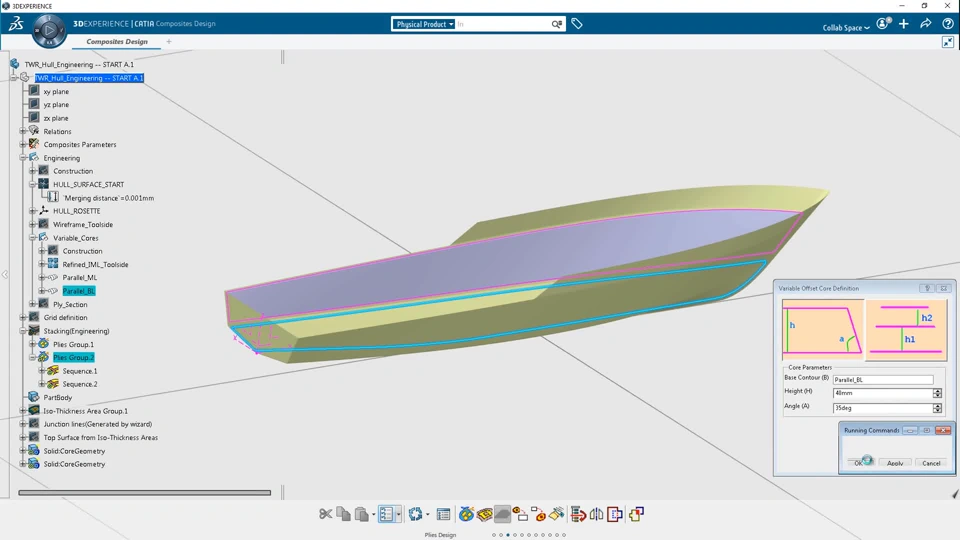
Task: Click the stacking reorder red arrow icon
Action: pyautogui.click(x=578, y=514)
